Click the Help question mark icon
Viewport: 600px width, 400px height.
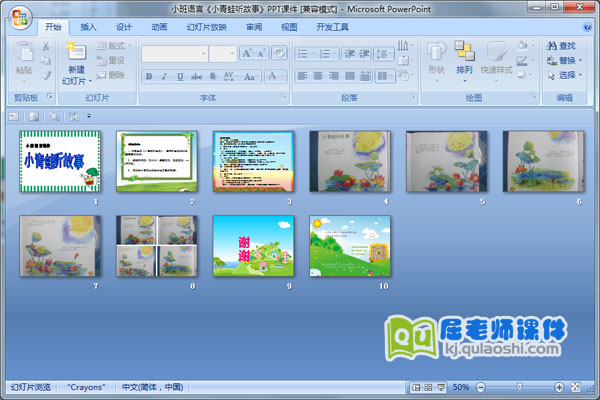coord(587,27)
